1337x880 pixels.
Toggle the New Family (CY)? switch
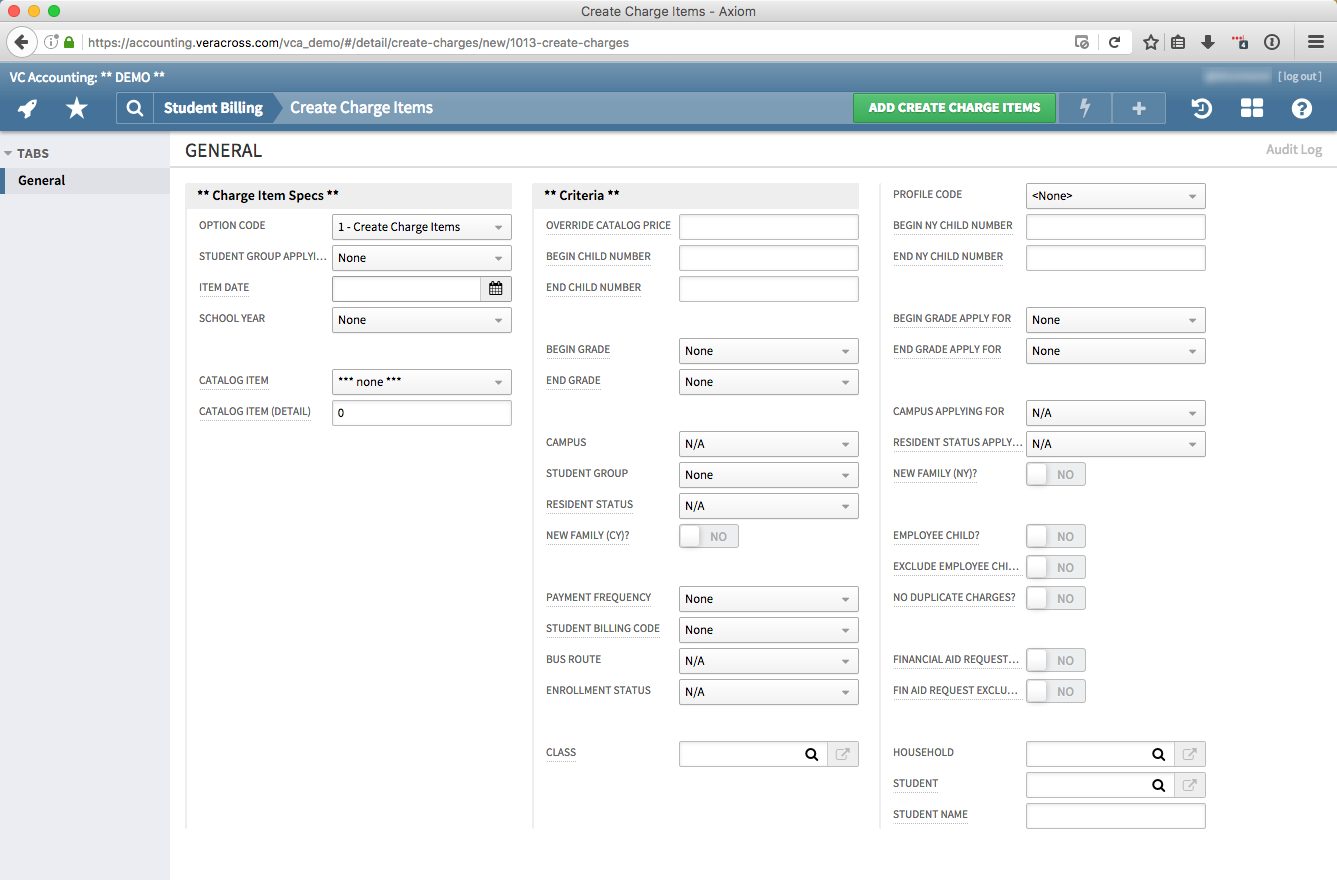pos(708,537)
